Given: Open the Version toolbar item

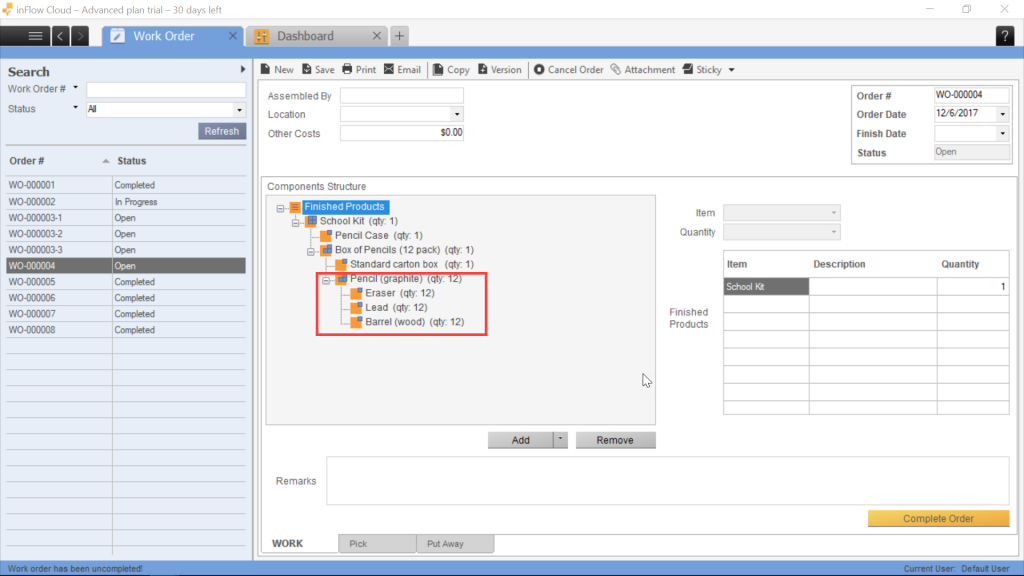Looking at the screenshot, I should 500,70.
